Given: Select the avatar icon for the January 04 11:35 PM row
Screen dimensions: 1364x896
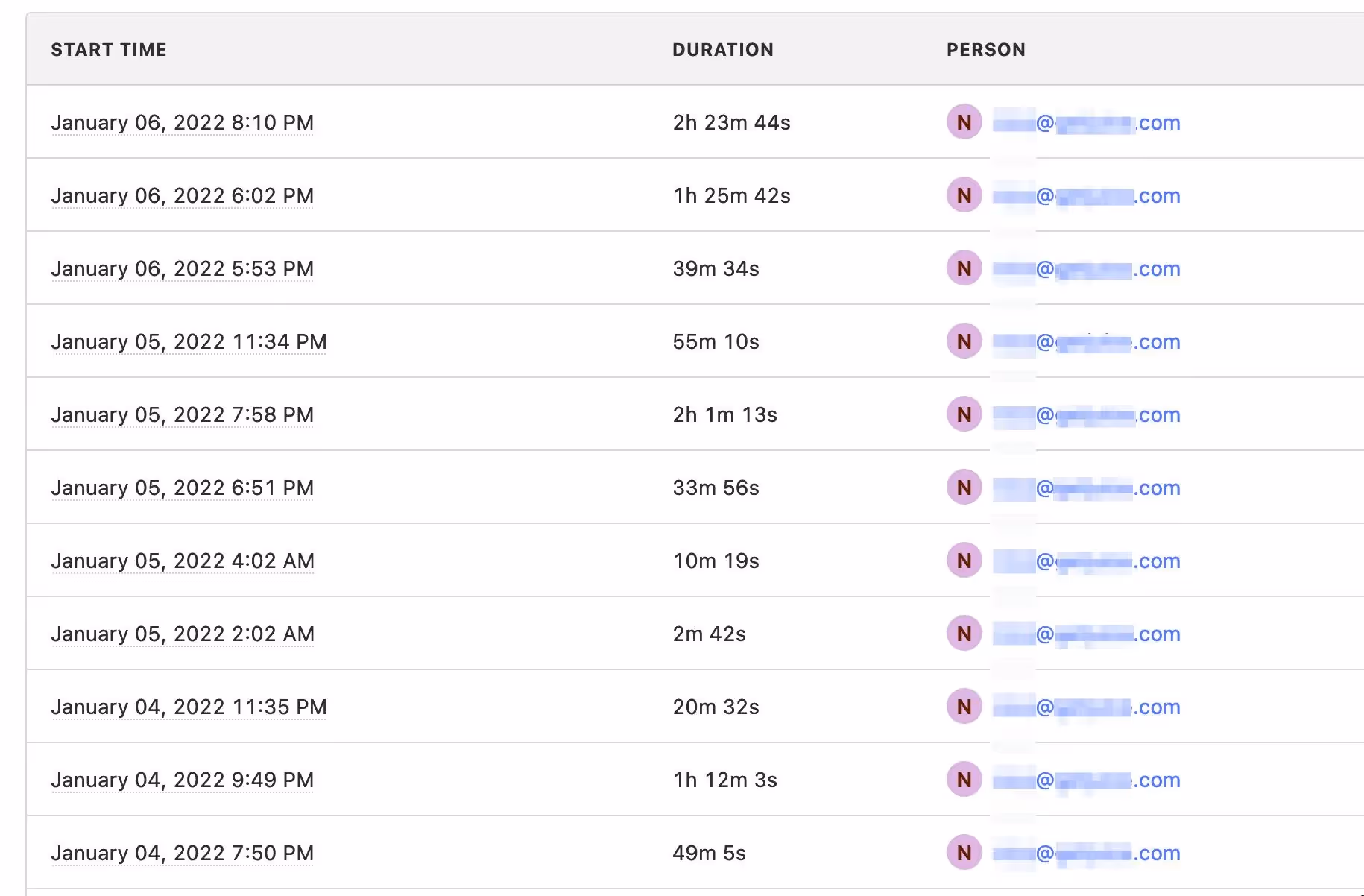Looking at the screenshot, I should point(963,706).
